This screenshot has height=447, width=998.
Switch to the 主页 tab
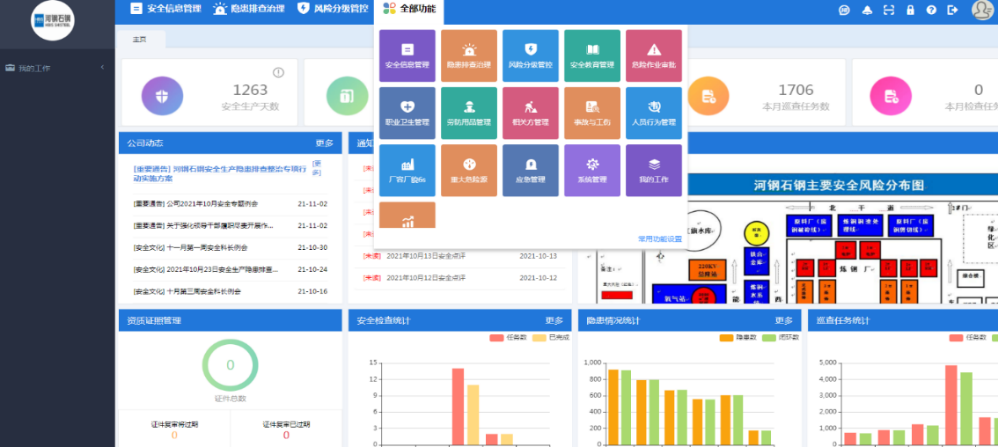[139, 39]
